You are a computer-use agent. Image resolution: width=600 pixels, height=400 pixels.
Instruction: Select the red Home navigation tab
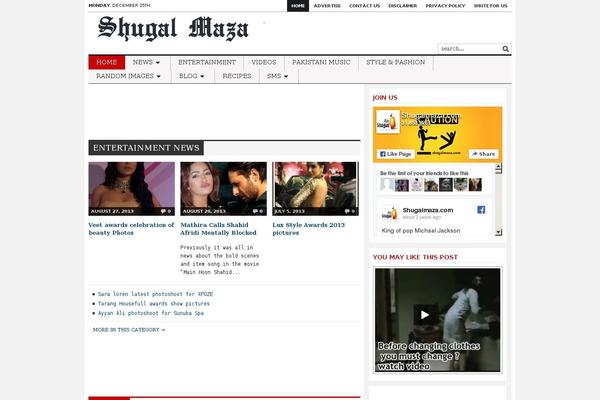[107, 62]
